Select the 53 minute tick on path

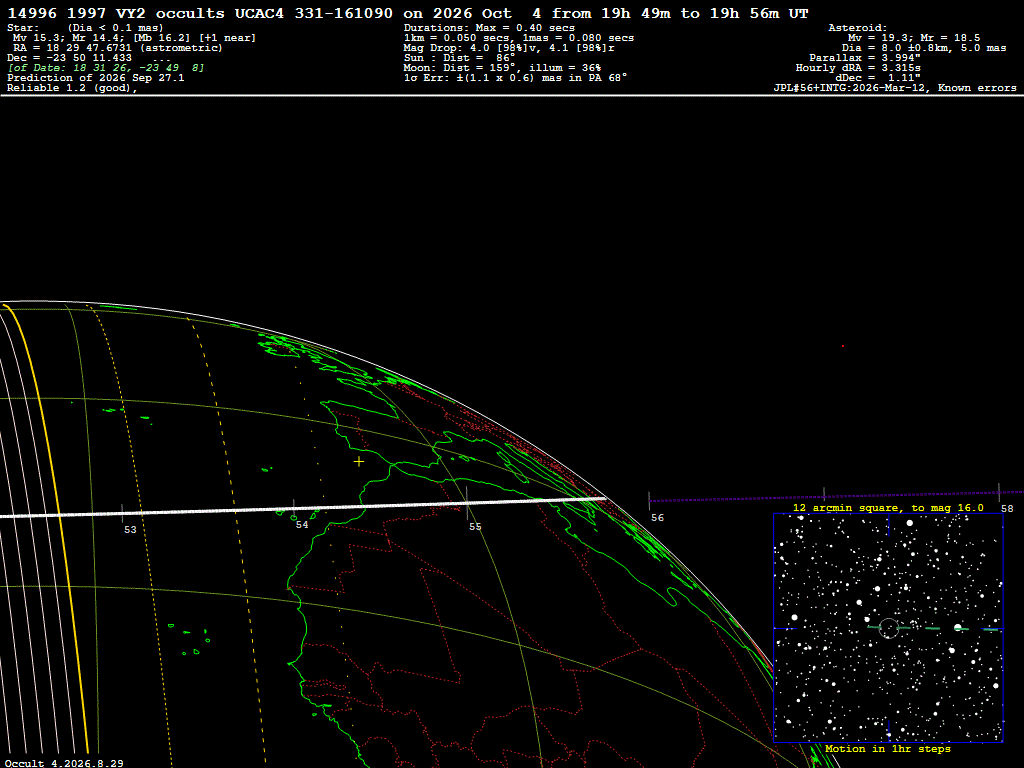123,513
